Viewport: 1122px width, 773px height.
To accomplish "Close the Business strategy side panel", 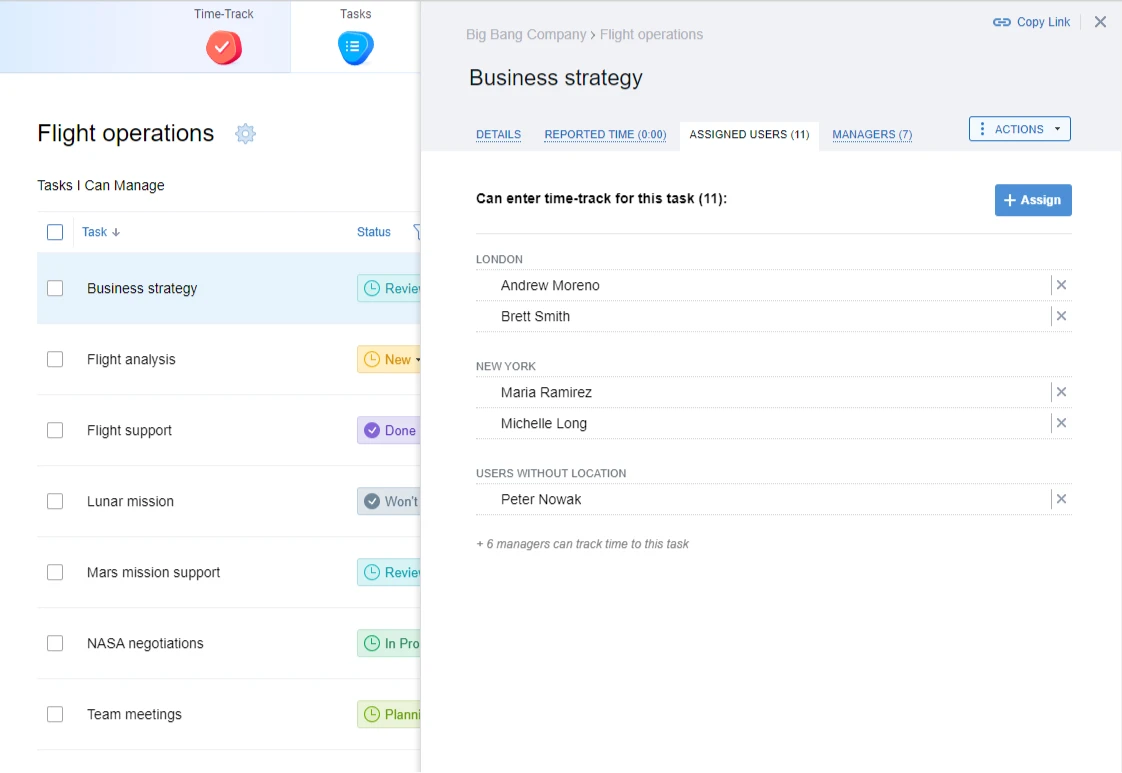I will (1100, 22).
